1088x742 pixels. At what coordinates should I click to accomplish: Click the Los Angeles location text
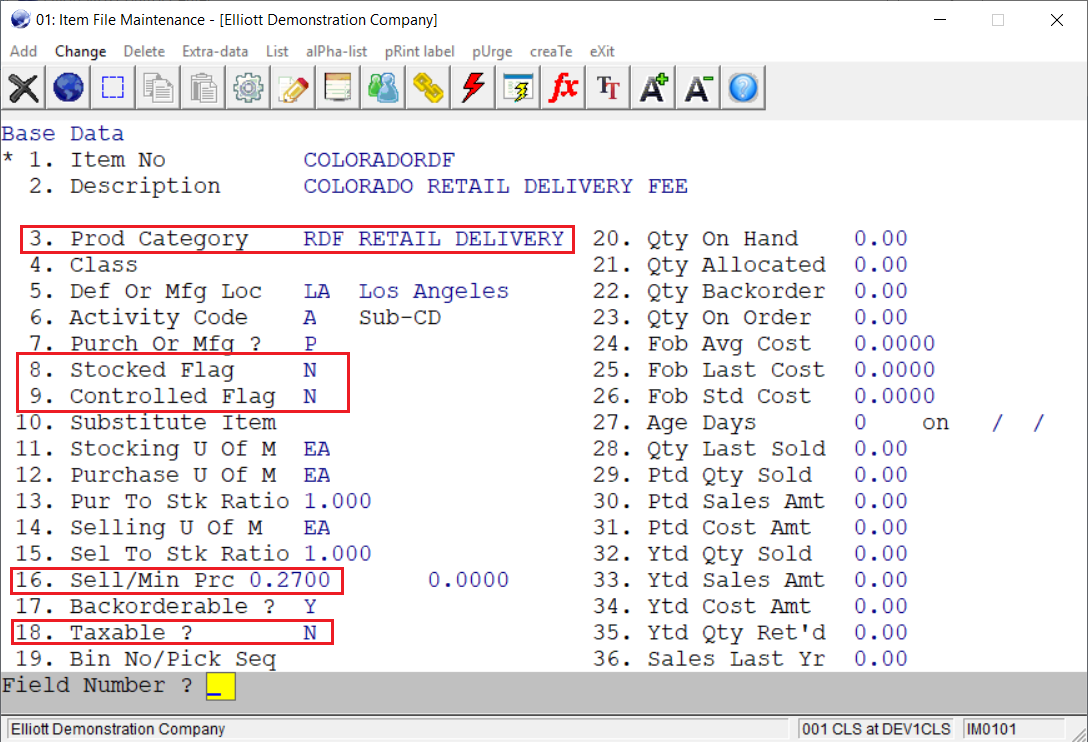(x=434, y=292)
